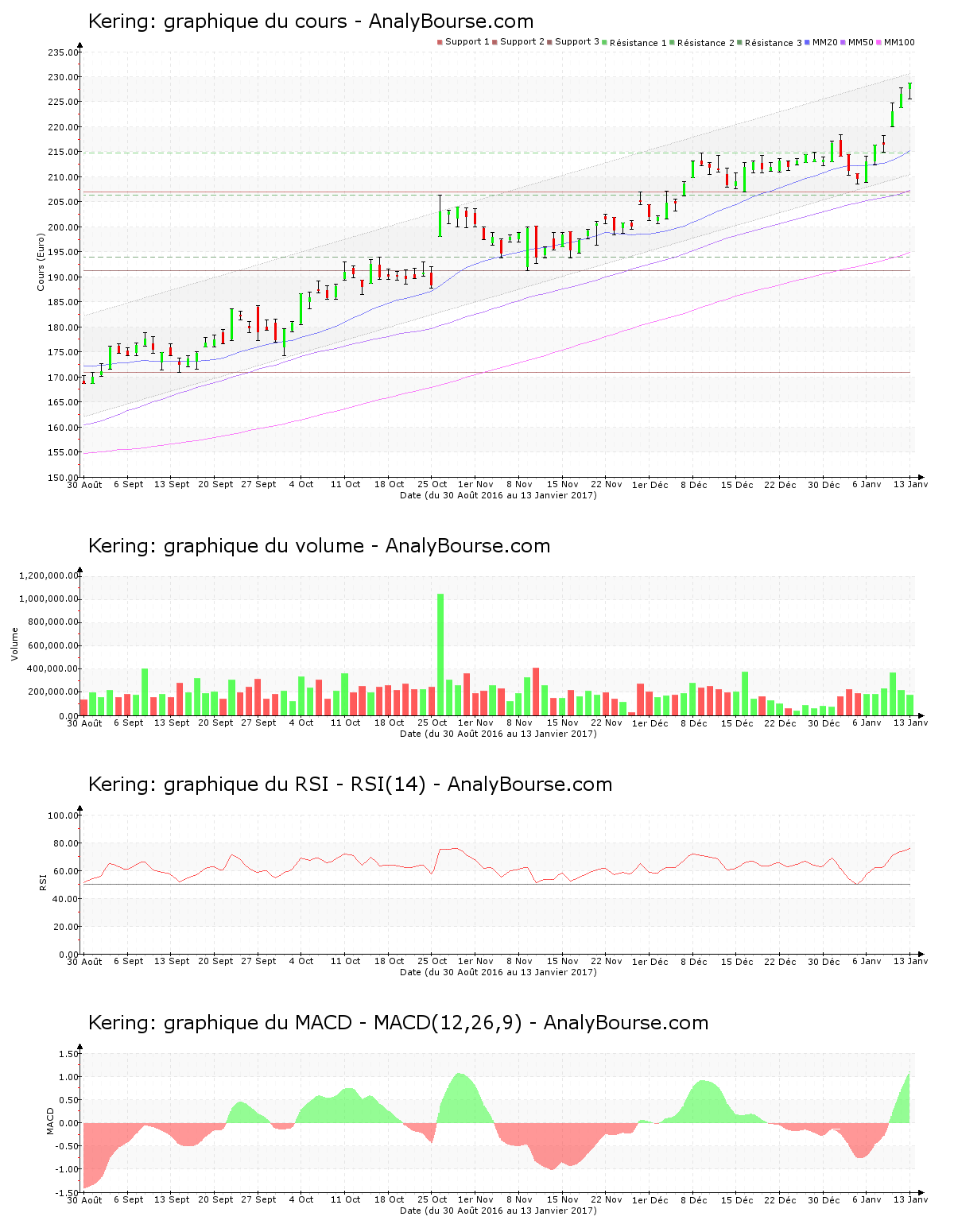Click the date range caption under RSI chart
Image resolution: width=954 pixels, height=1232 pixels.
click(x=498, y=972)
